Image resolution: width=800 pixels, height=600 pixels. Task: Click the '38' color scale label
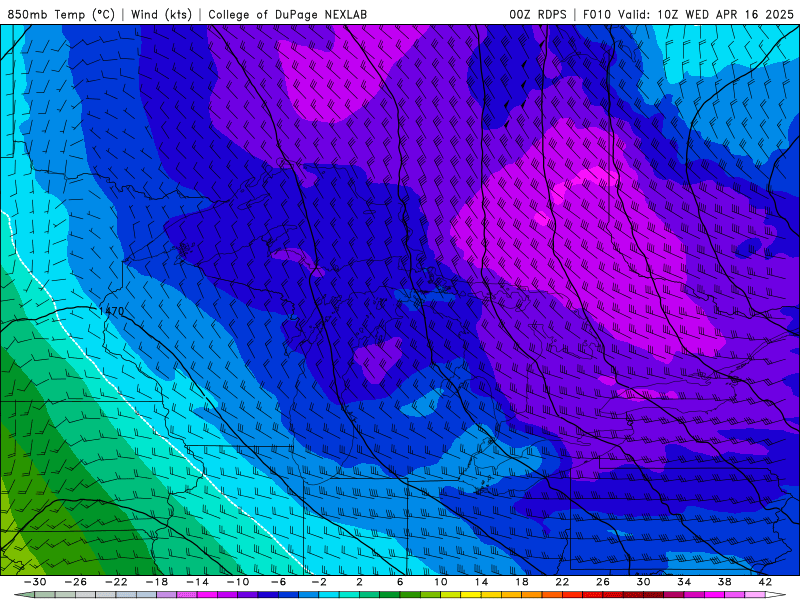724,582
